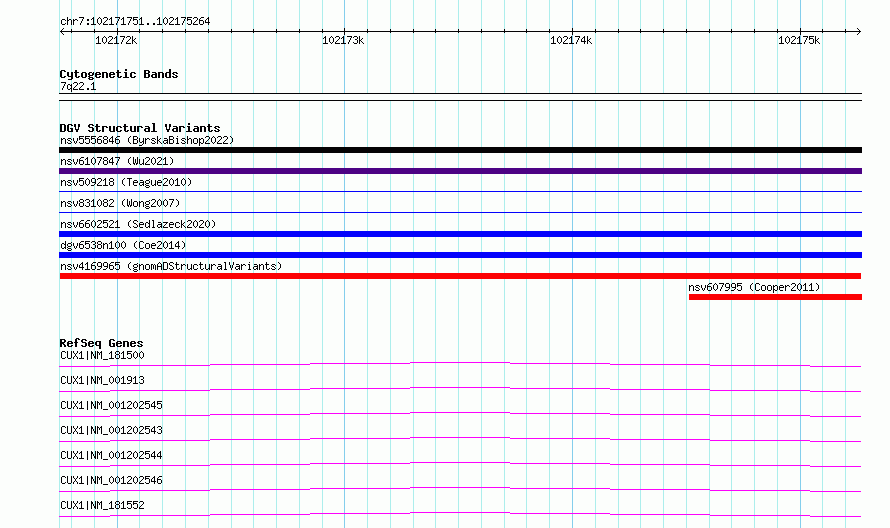Open the RefSeq Genes track title

click(x=101, y=343)
